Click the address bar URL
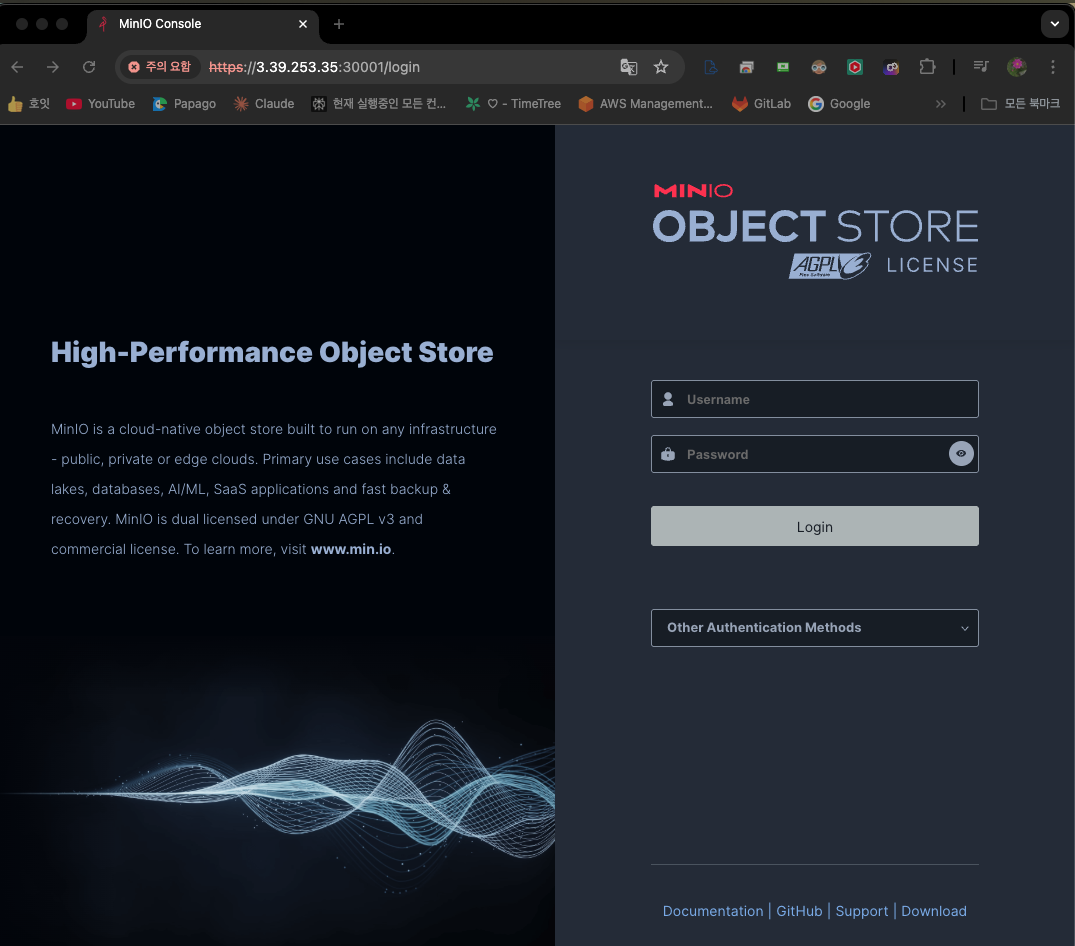This screenshot has width=1075, height=946. click(x=314, y=67)
